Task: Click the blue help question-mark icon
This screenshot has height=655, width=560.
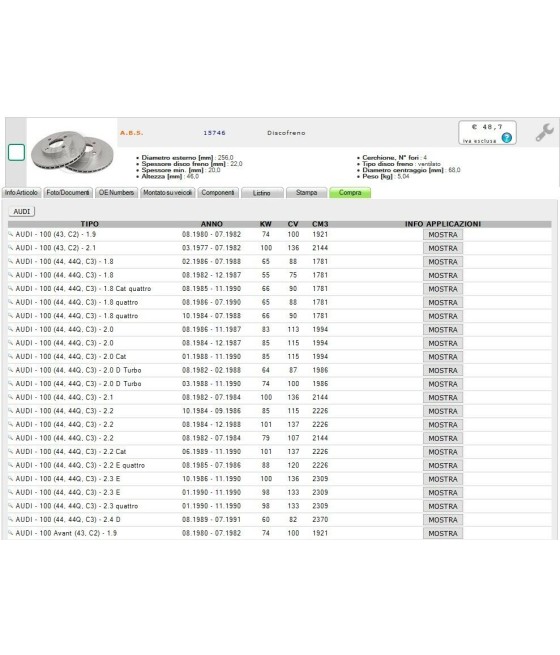Action: (x=507, y=137)
